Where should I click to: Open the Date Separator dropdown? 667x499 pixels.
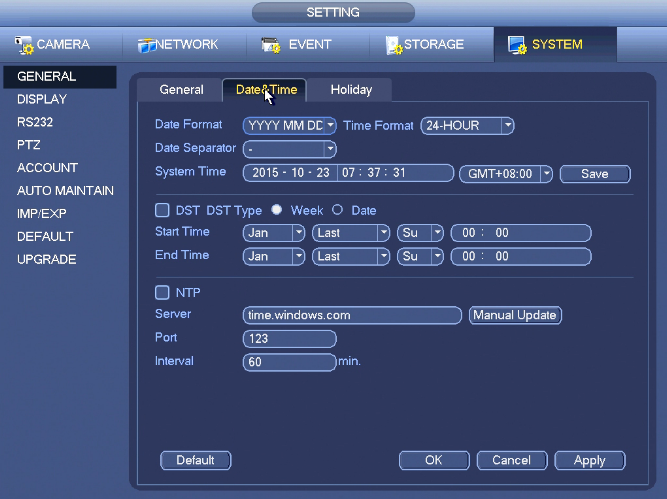pyautogui.click(x=289, y=149)
